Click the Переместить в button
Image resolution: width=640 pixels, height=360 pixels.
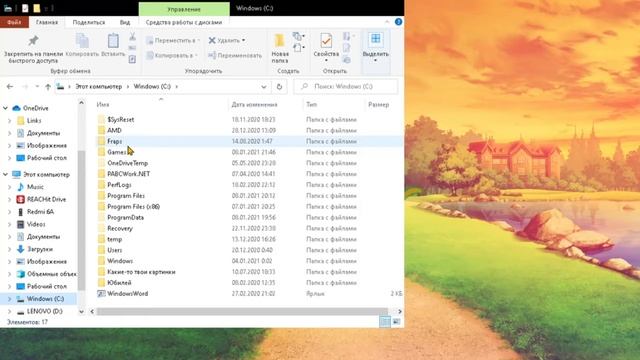tap(173, 40)
